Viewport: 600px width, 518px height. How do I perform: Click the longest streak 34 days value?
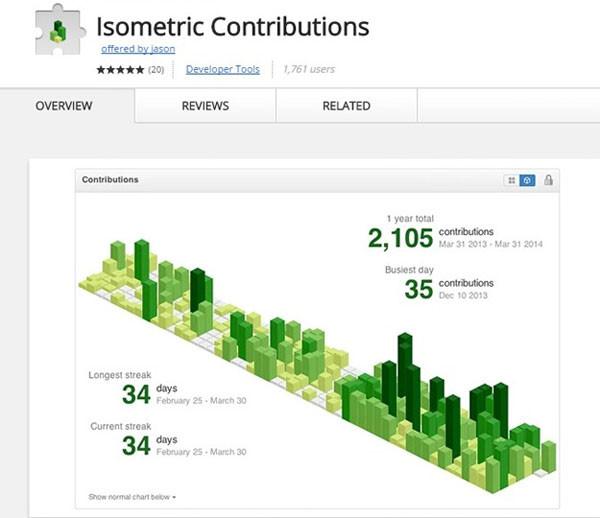click(136, 394)
